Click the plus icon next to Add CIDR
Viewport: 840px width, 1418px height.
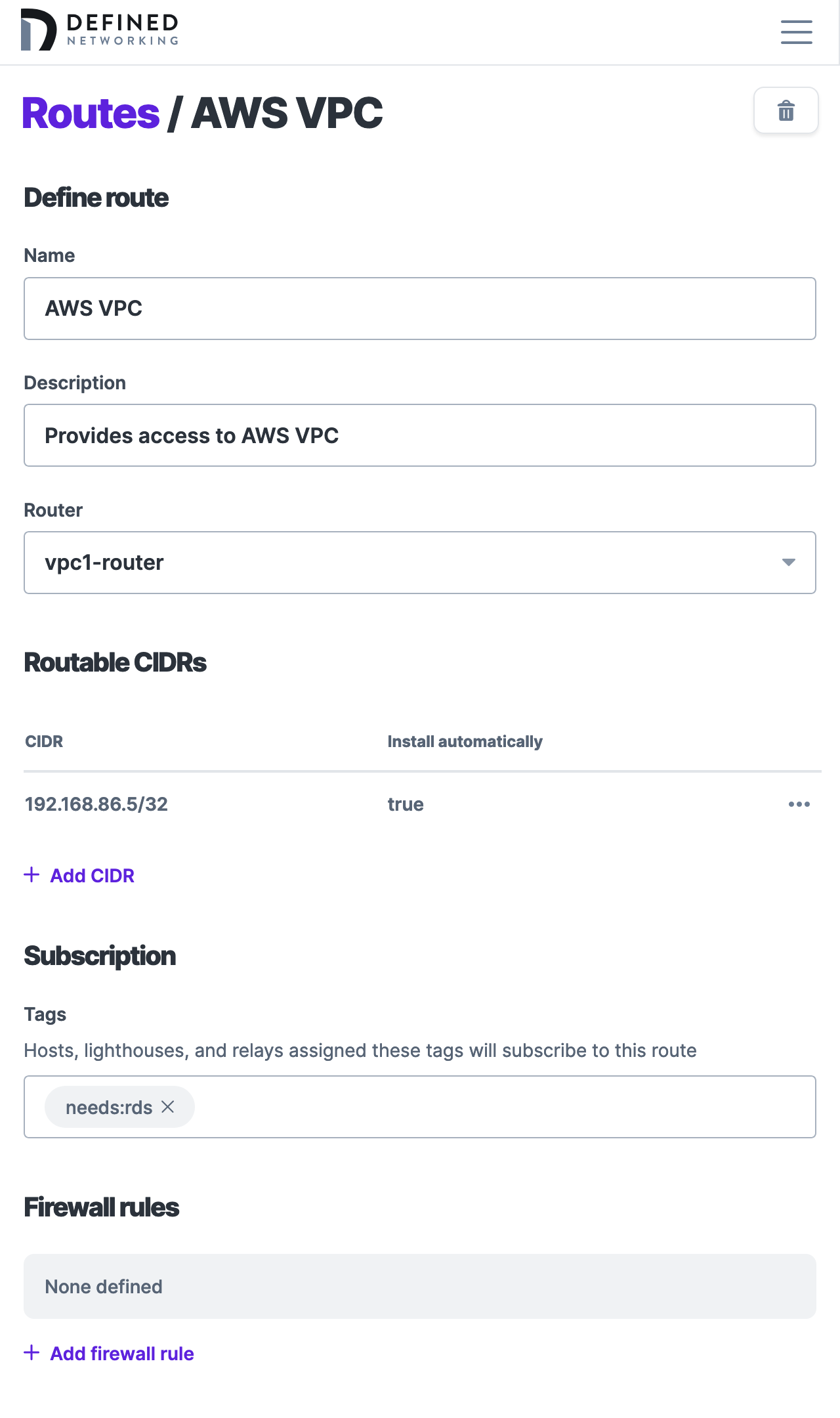click(x=32, y=875)
